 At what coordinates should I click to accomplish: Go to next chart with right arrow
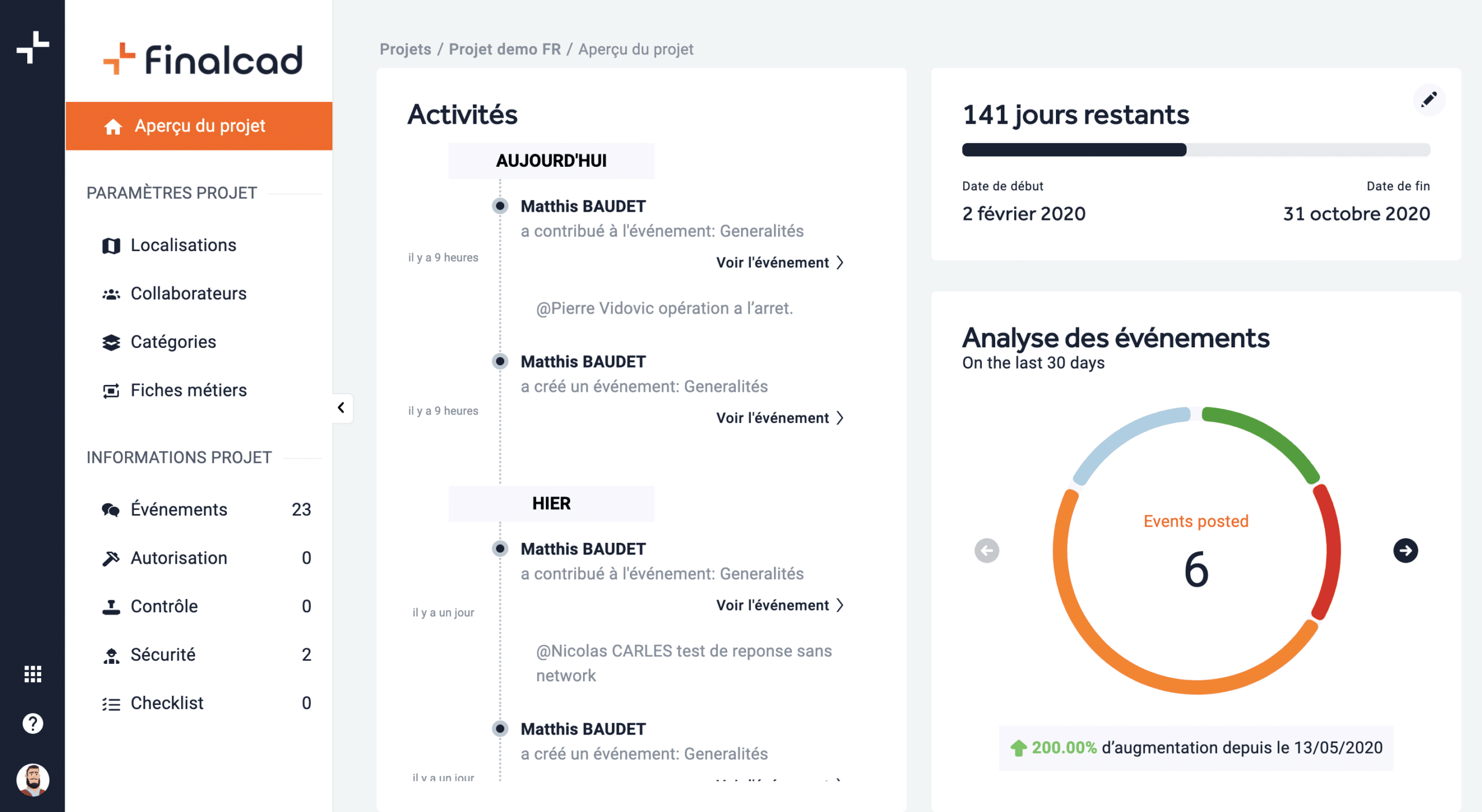[1405, 550]
